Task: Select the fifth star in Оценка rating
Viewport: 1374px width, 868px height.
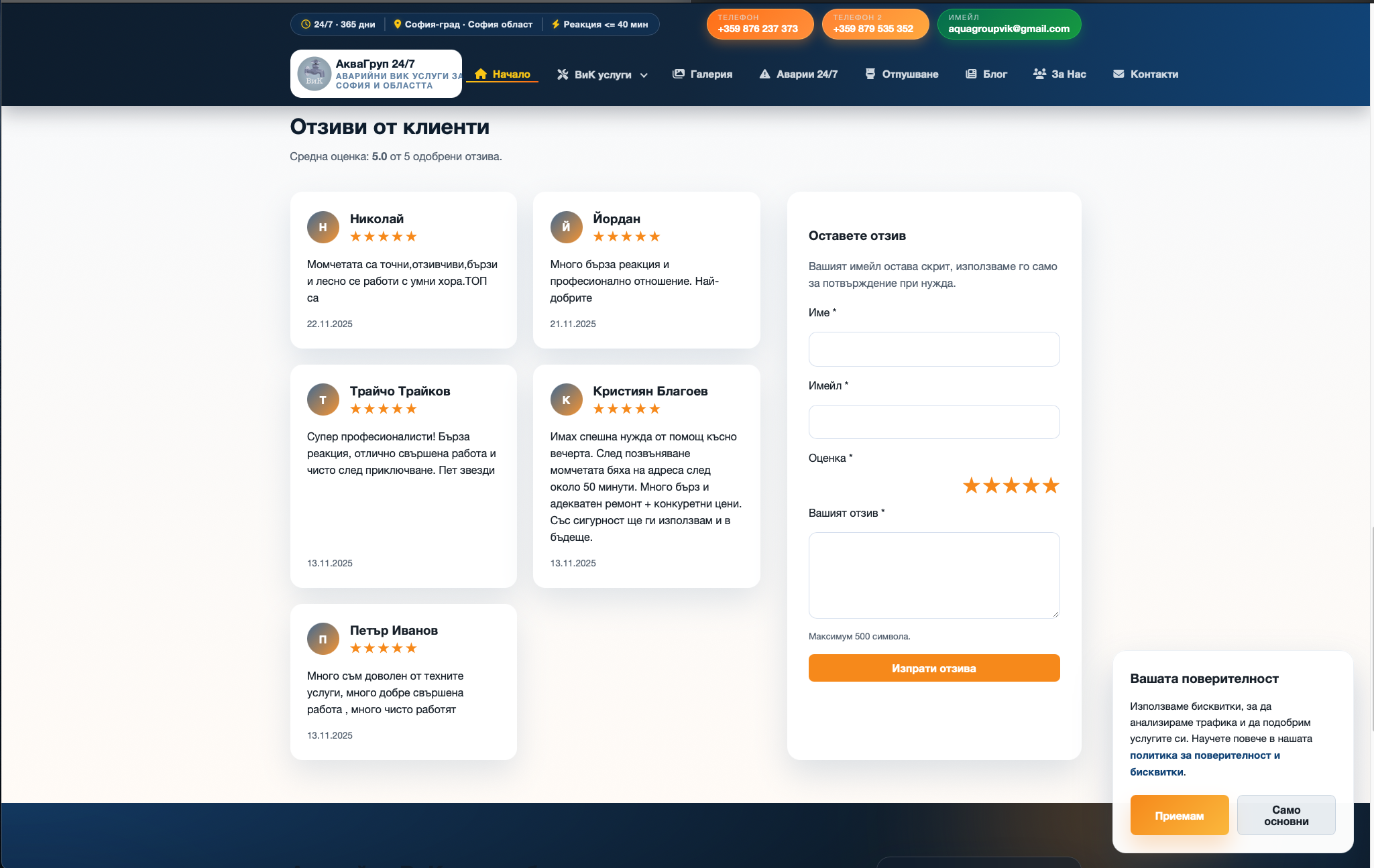Action: pyautogui.click(x=1051, y=485)
